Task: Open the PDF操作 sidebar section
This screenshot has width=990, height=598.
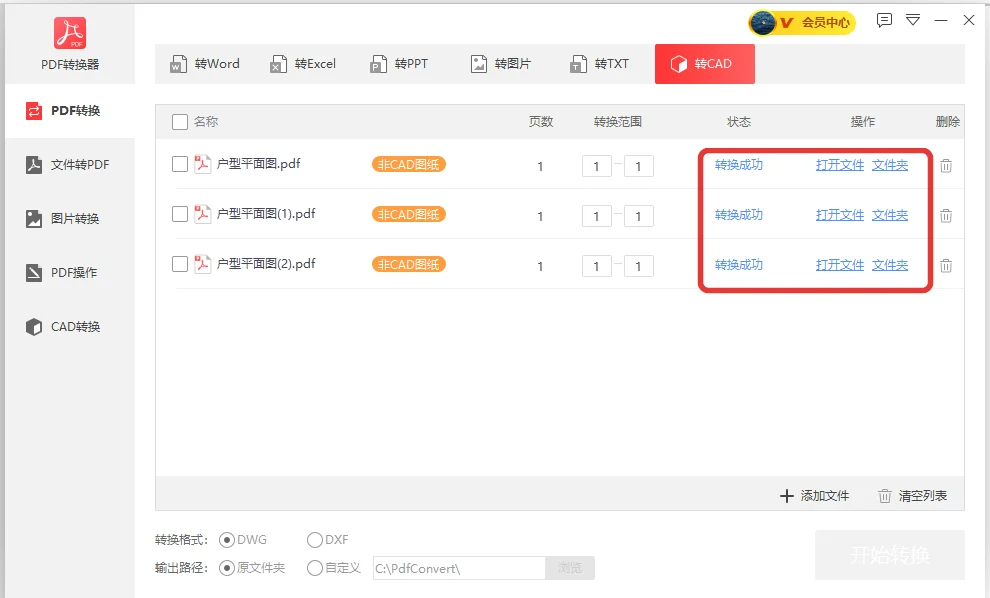Action: (70, 273)
